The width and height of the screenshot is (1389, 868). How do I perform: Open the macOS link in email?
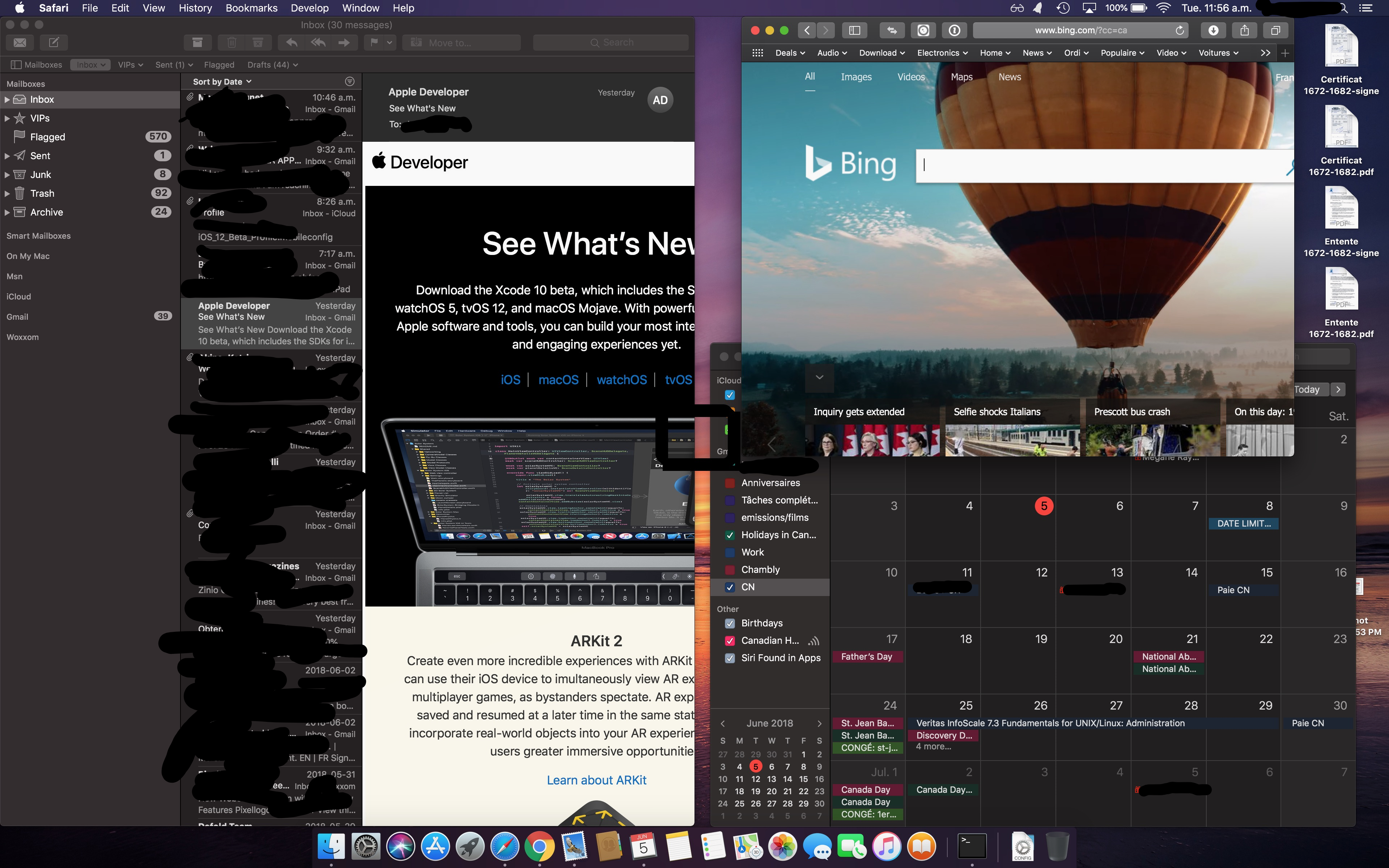pos(558,380)
